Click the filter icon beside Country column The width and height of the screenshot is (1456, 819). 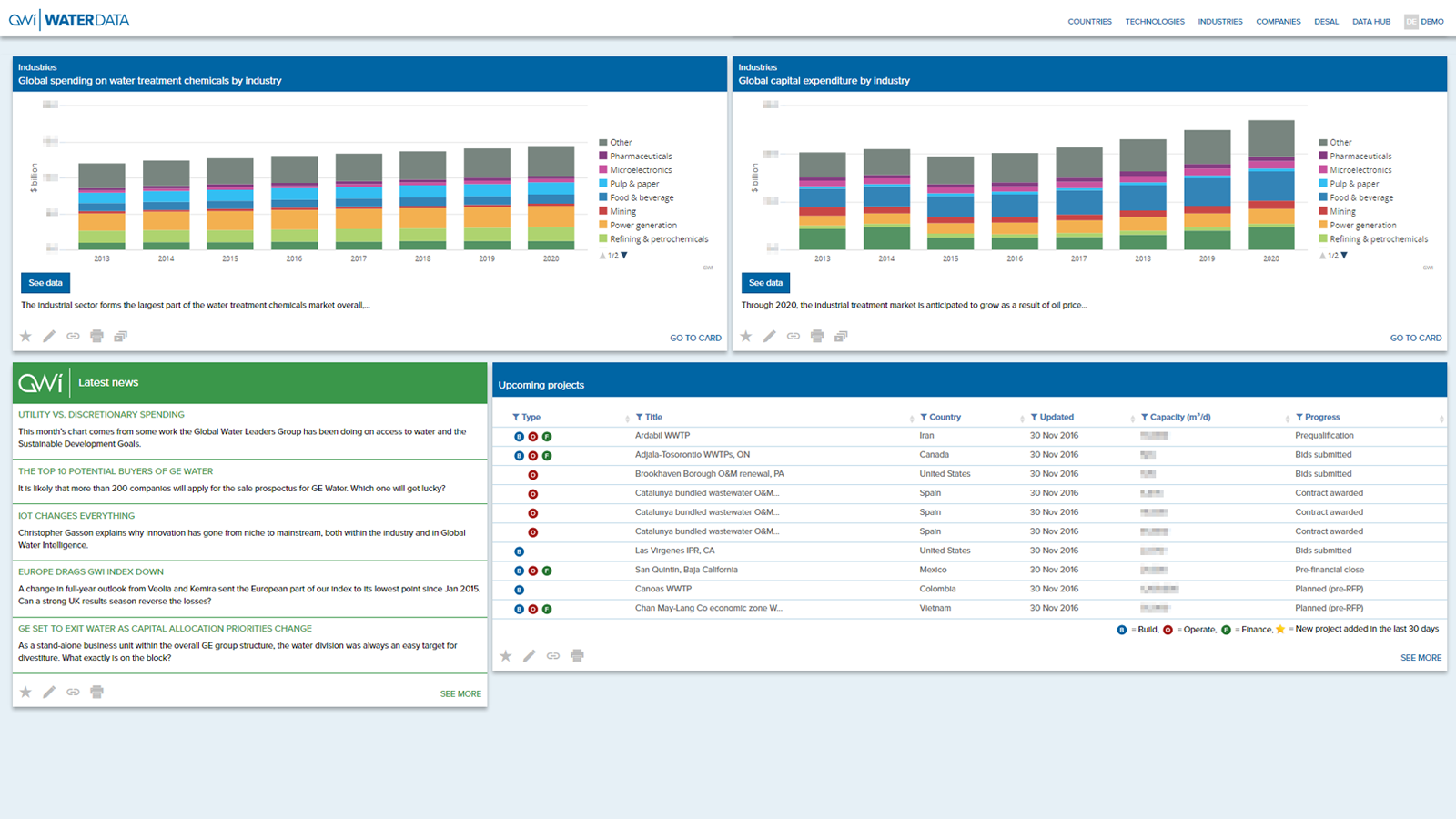(924, 418)
